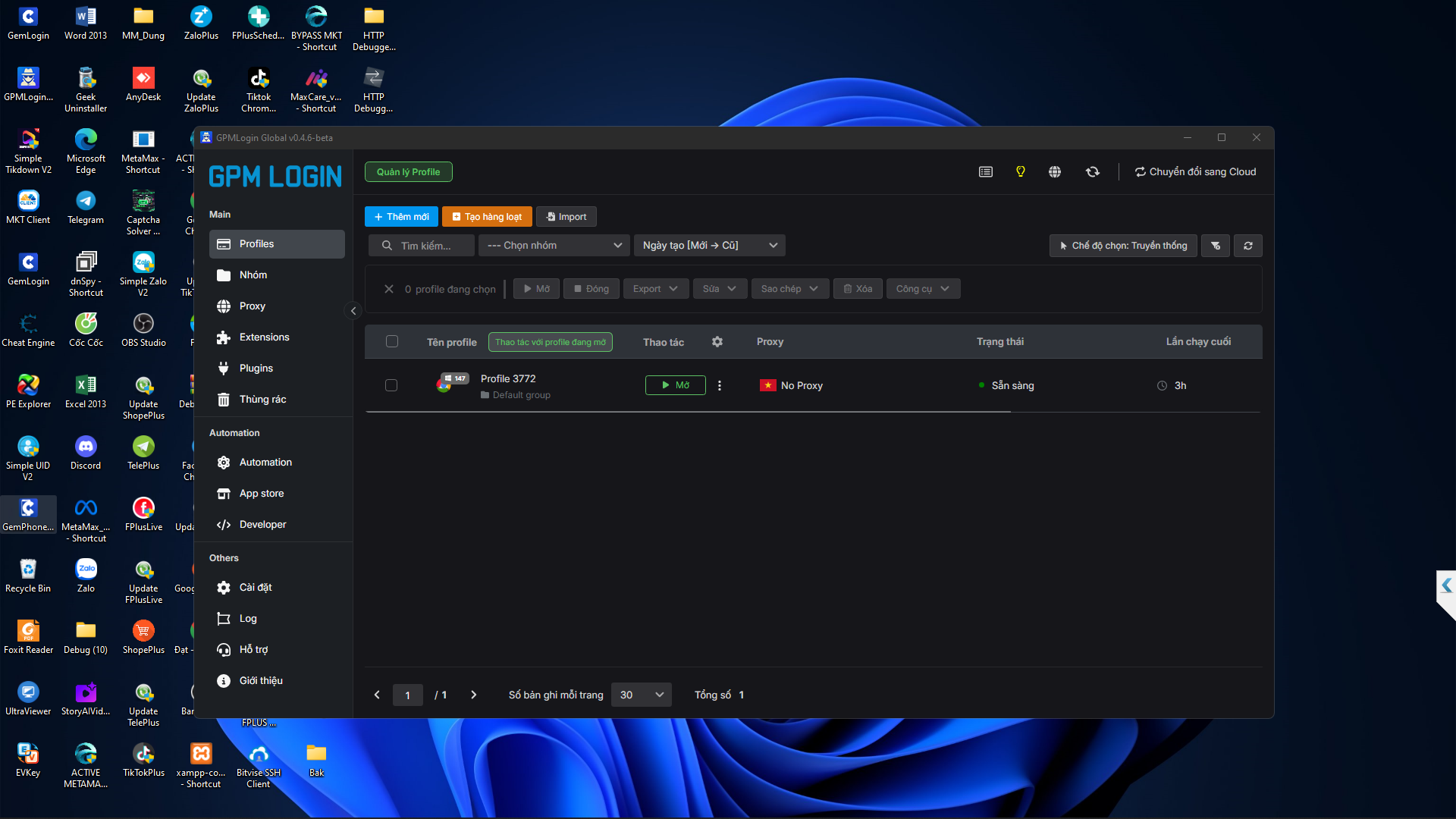Viewport: 1456px width, 819px height.
Task: Open Word 2013 desktop icon
Action: click(x=86, y=23)
